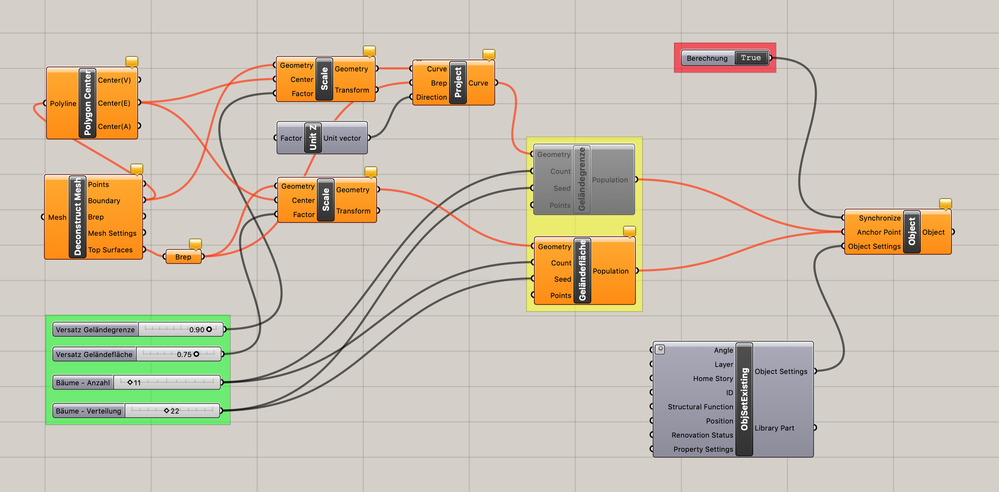Select the Object component name bar
The height and width of the screenshot is (492, 999).
[912, 232]
